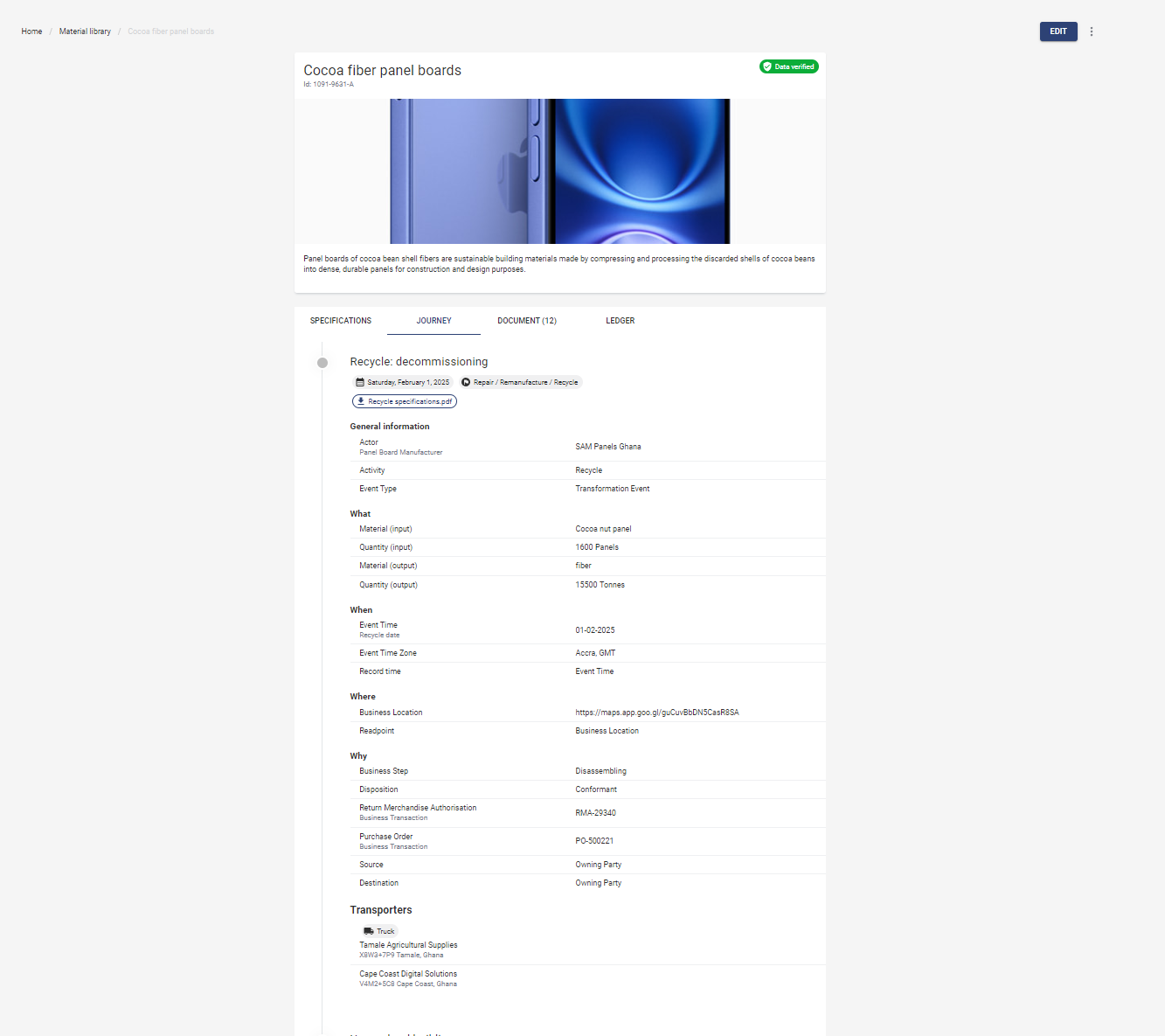The image size is (1165, 1036).
Task: Click the Data verified badge
Action: click(x=789, y=66)
